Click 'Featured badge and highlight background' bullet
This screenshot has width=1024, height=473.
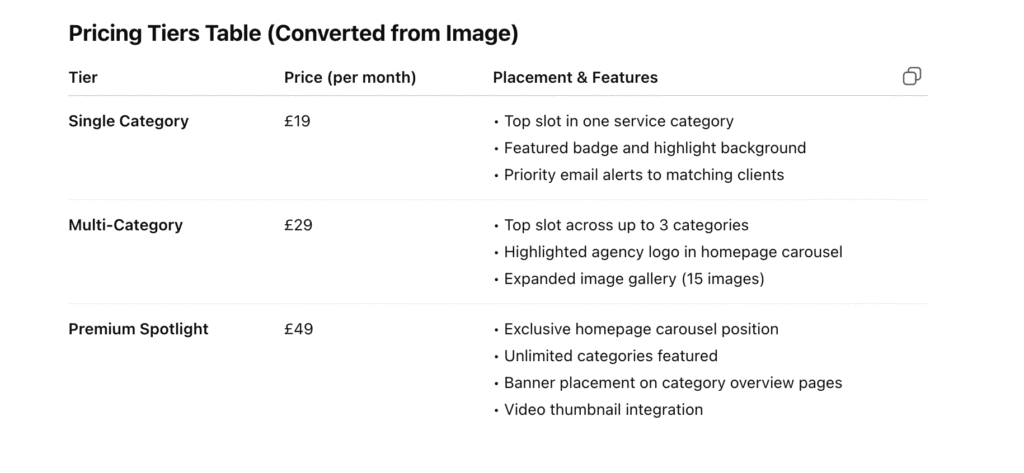pyautogui.click(x=655, y=148)
